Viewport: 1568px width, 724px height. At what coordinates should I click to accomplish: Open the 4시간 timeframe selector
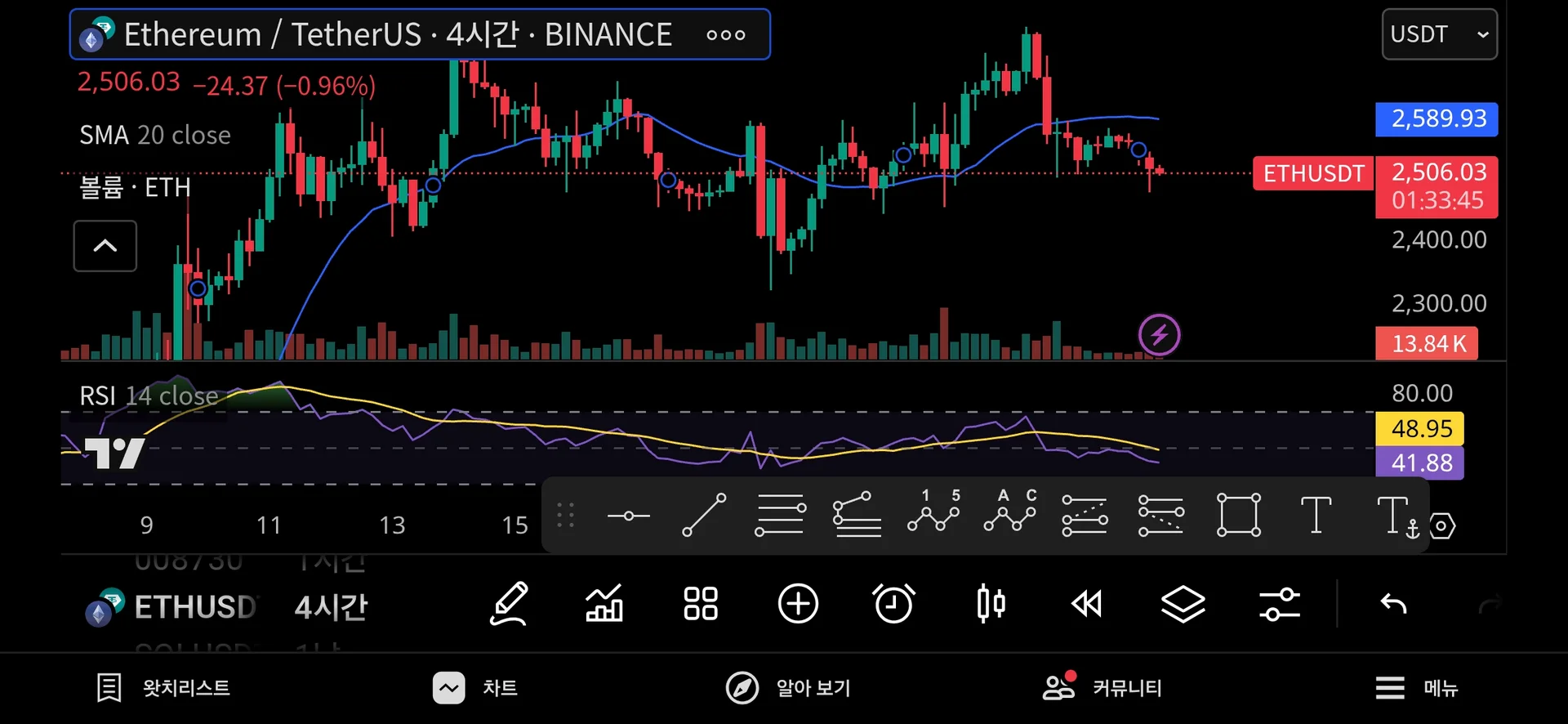(x=331, y=607)
